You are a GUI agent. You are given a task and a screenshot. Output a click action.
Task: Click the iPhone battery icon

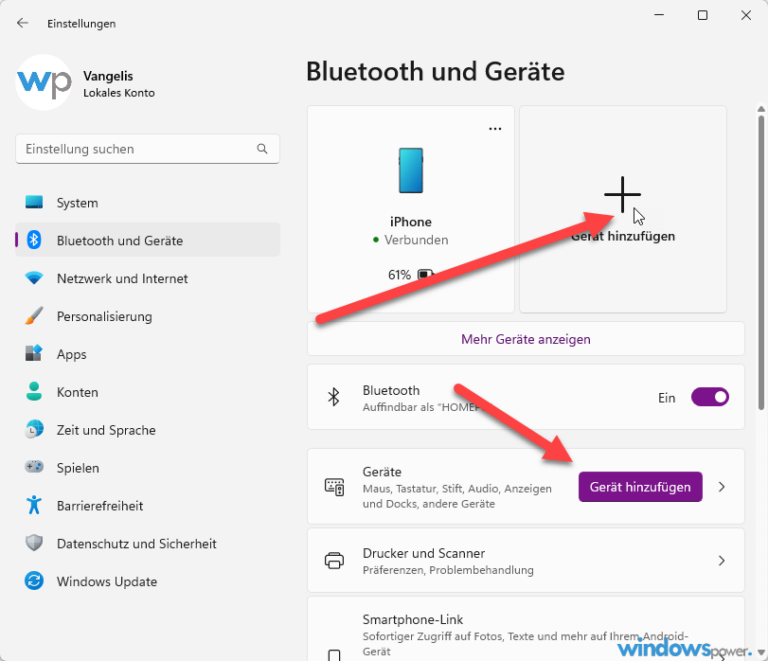(x=425, y=275)
